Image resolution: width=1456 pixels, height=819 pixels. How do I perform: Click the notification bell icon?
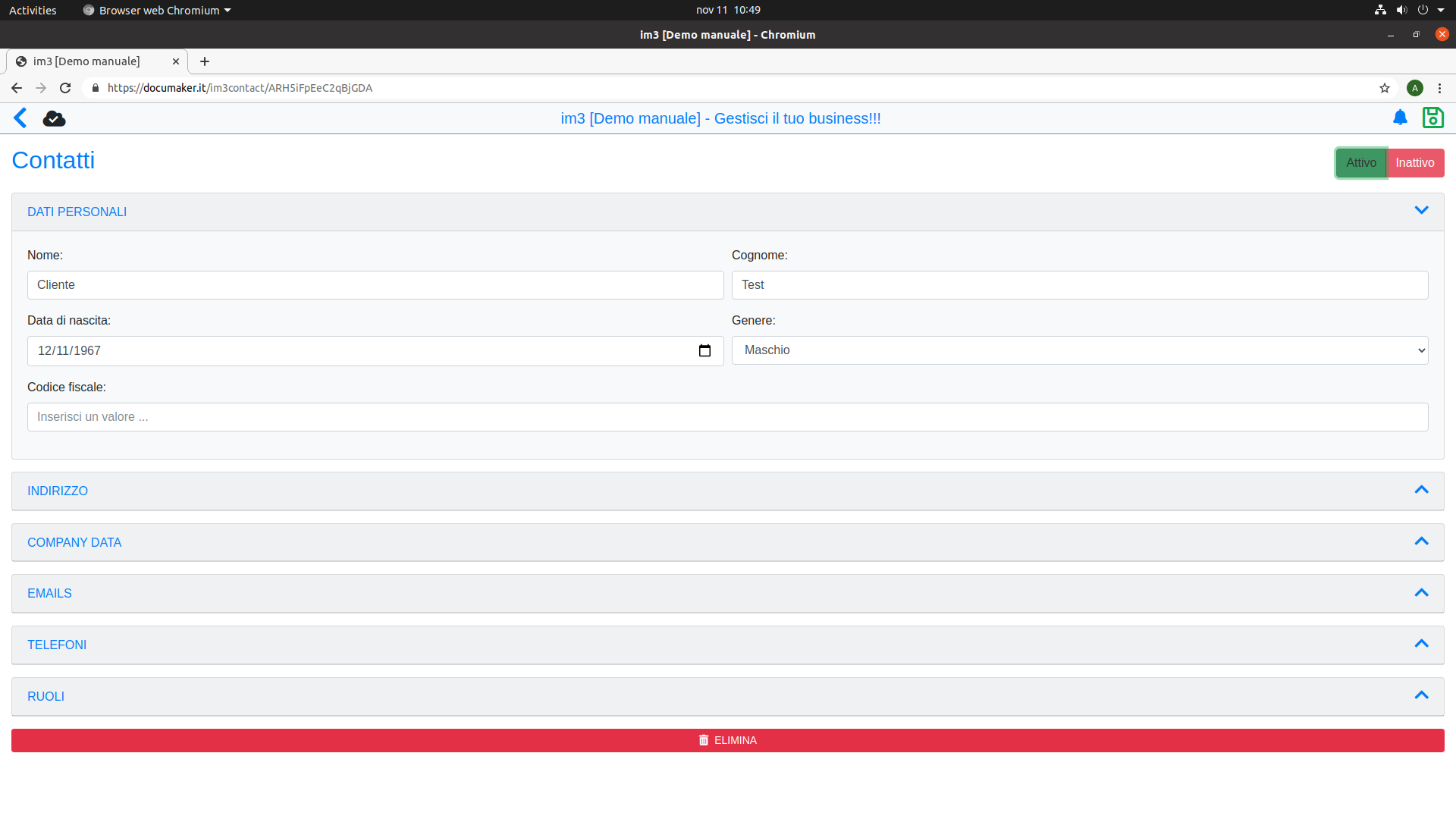(1400, 118)
